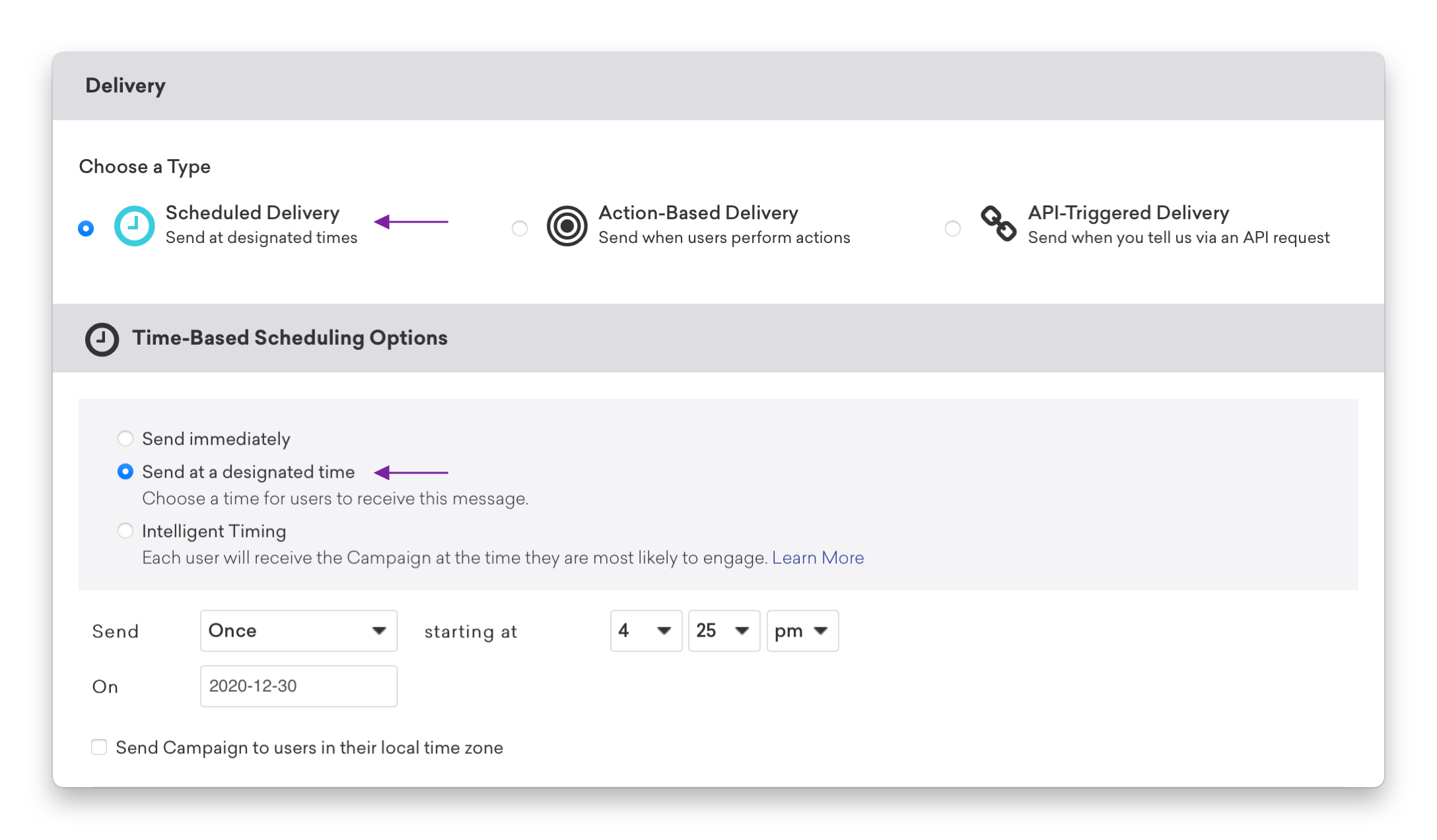Click the 'starting at' label
Viewport: 1437px width, 840px height.
(x=470, y=632)
